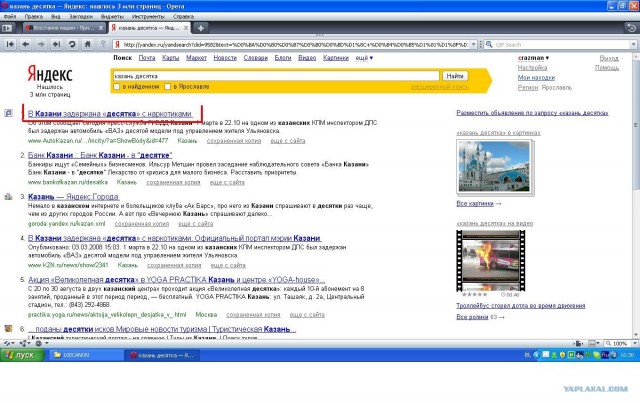
Task: Open the Настройка link
Action: tap(532, 68)
